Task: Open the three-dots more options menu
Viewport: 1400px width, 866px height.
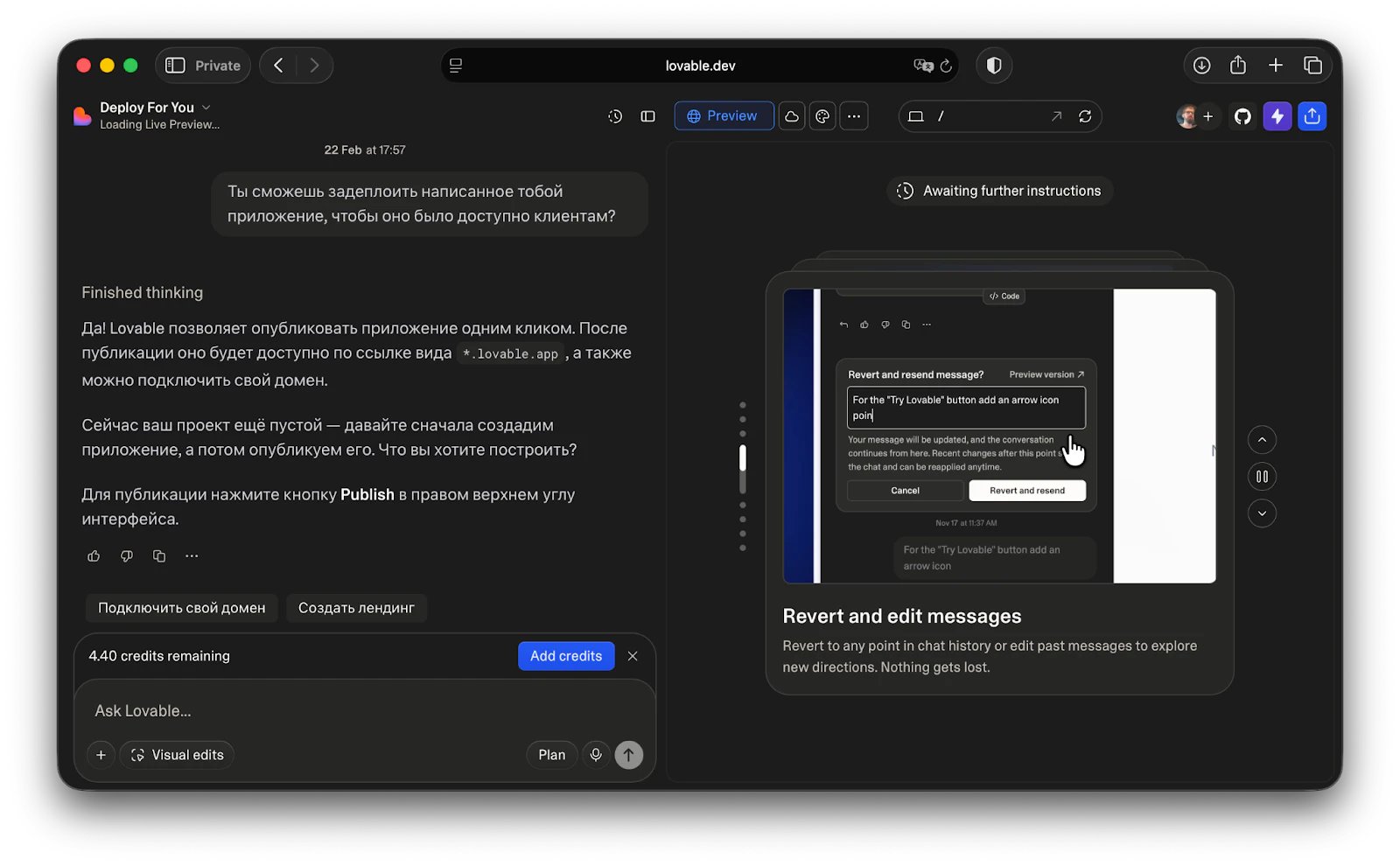Action: (x=854, y=116)
